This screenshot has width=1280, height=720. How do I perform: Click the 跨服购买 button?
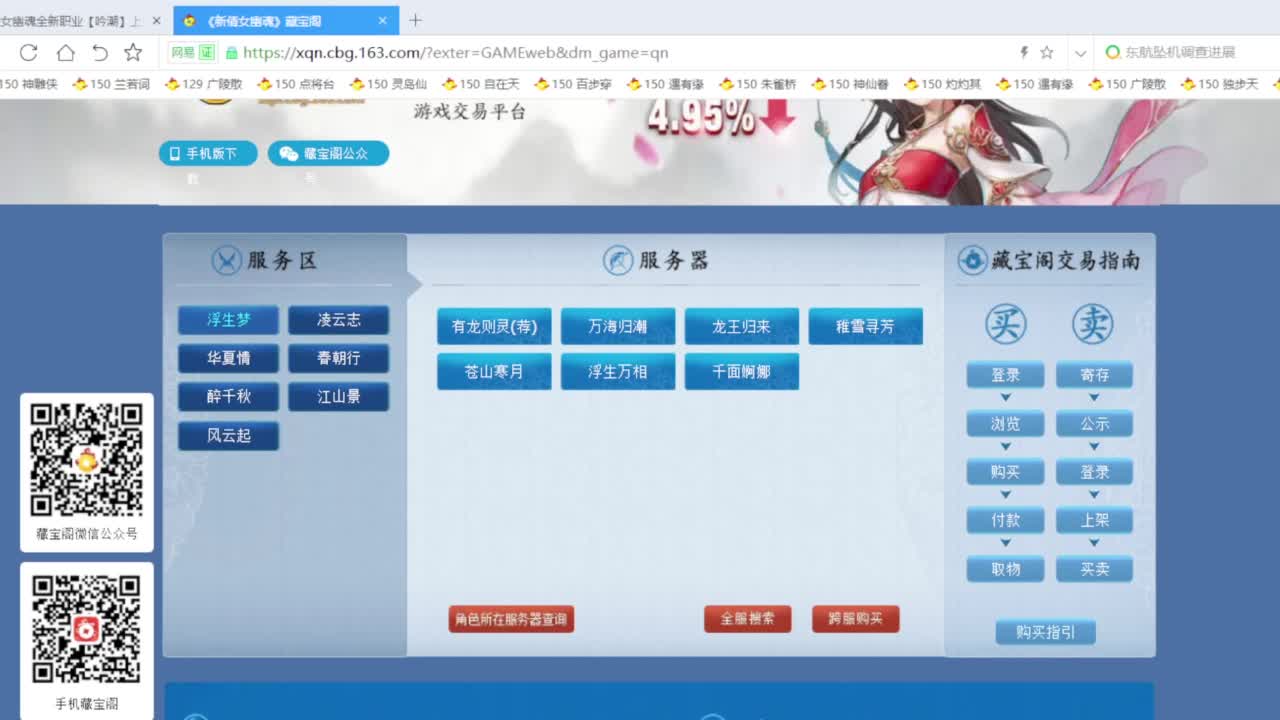click(x=856, y=619)
